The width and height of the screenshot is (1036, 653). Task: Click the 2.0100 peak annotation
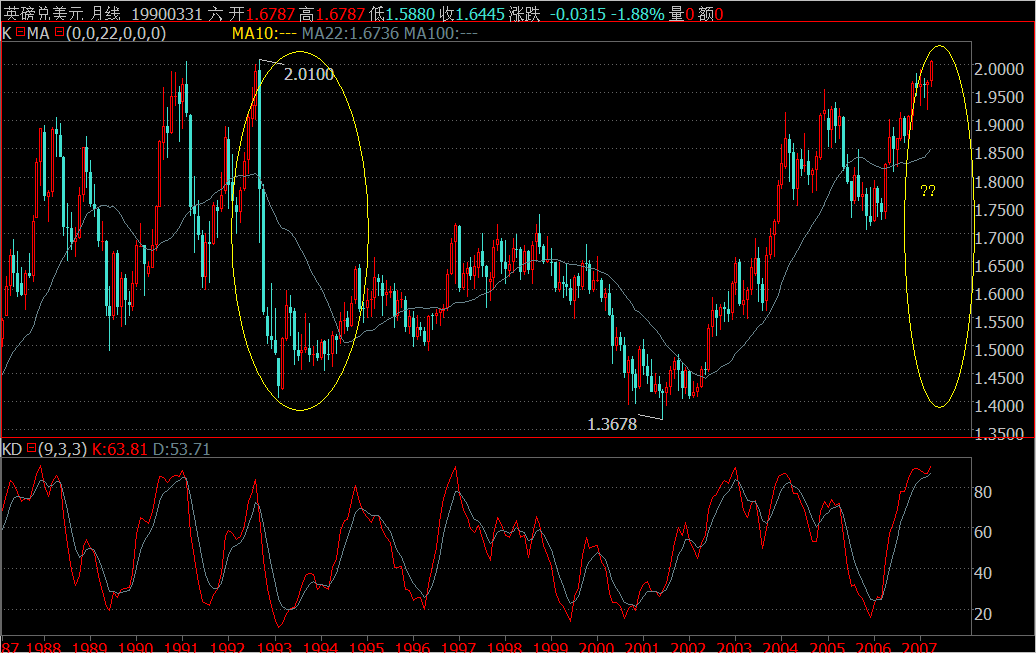pos(309,74)
